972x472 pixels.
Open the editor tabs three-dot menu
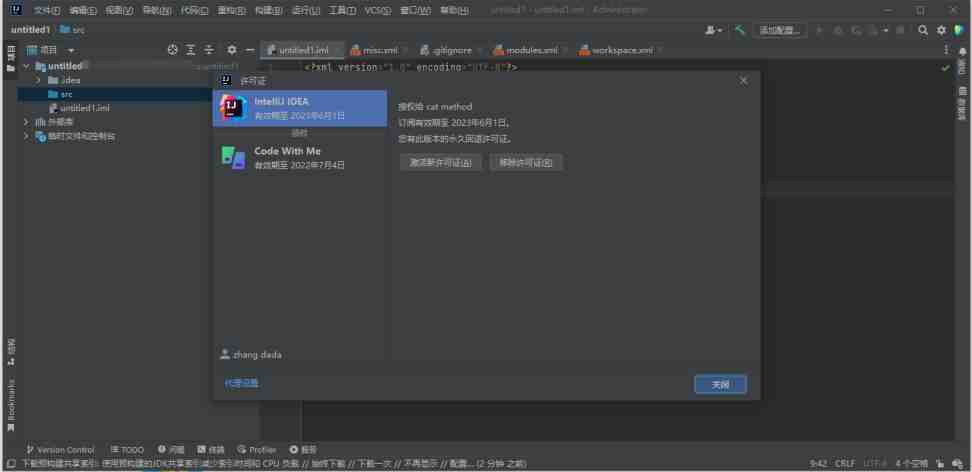946,50
